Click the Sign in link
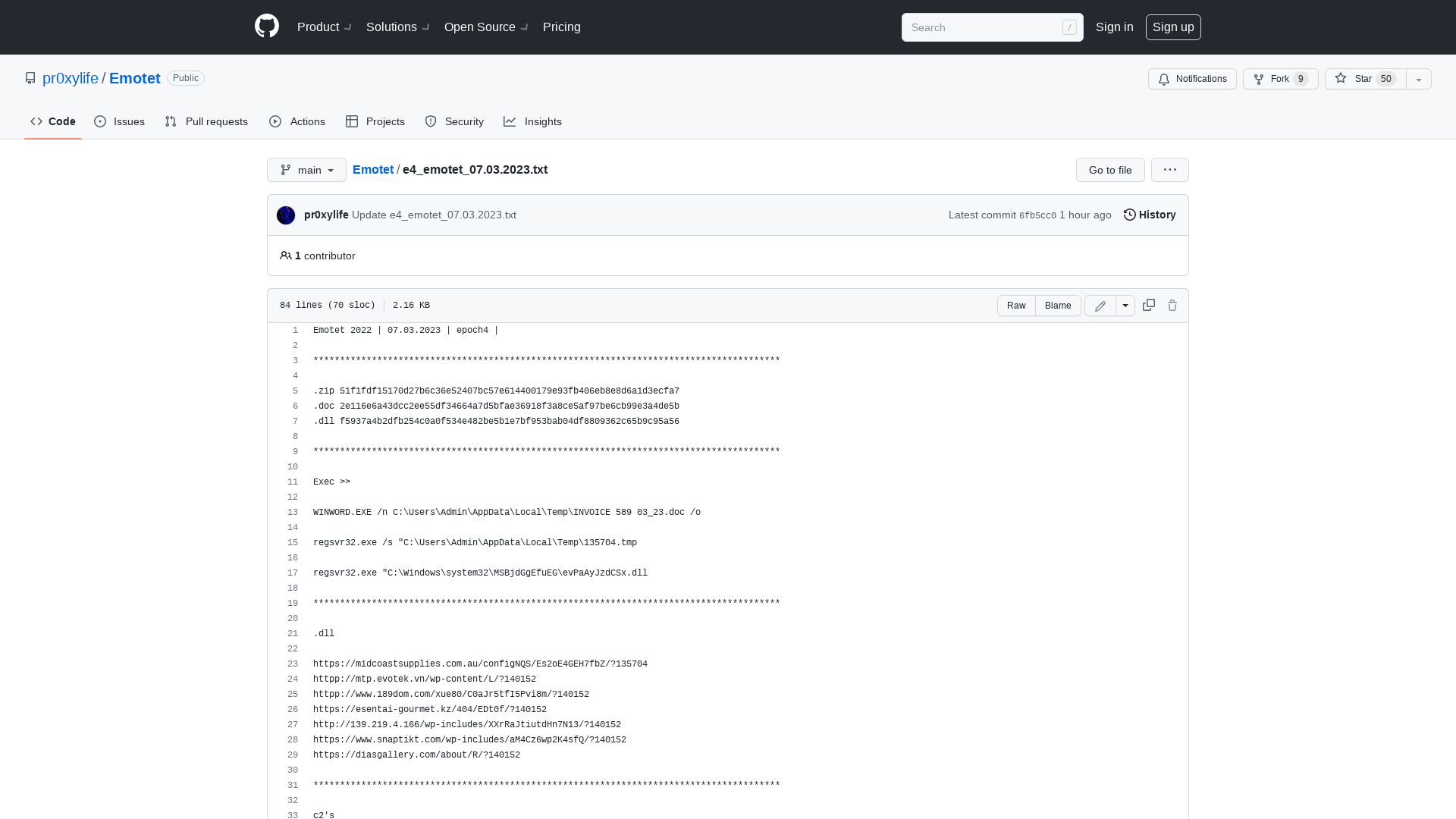 [1114, 27]
